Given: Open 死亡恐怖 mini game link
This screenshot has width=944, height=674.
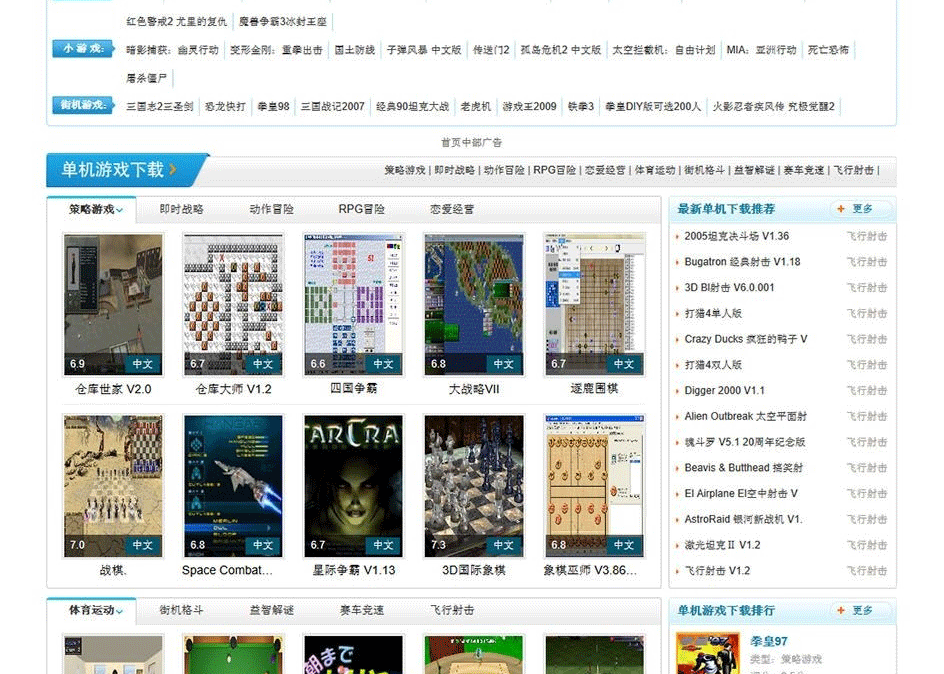Looking at the screenshot, I should coord(828,50).
